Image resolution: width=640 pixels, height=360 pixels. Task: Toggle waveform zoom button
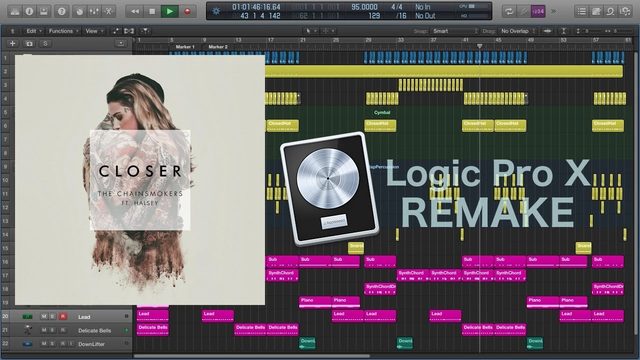click(x=547, y=31)
